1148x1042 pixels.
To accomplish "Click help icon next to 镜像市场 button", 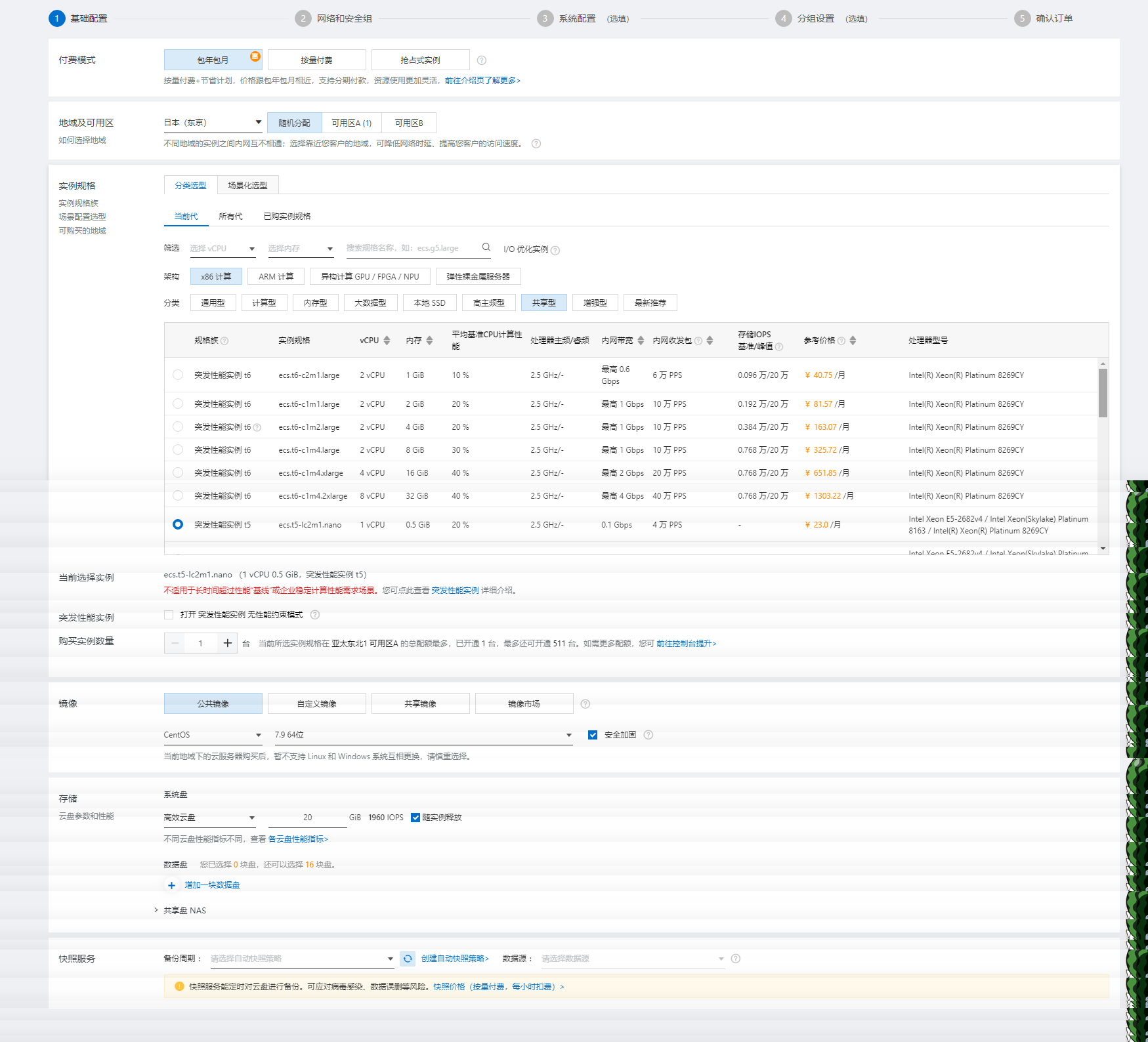I will click(585, 704).
